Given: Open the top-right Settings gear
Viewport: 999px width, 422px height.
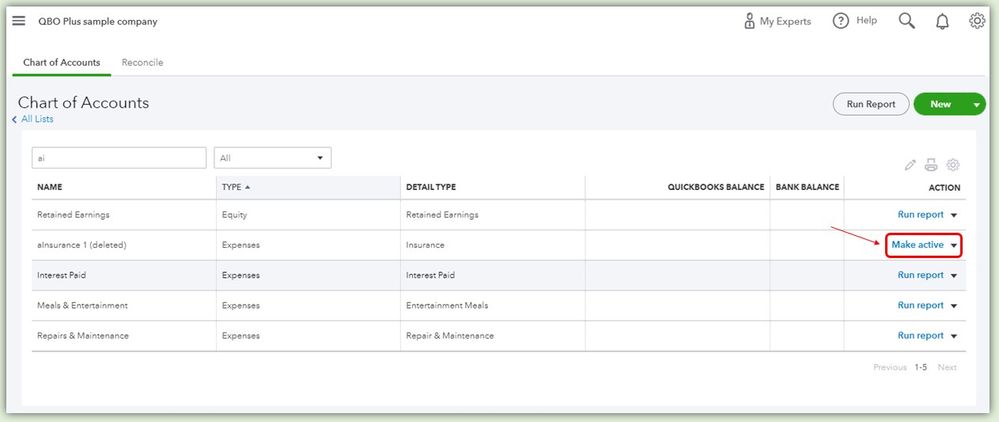Looking at the screenshot, I should [x=977, y=21].
